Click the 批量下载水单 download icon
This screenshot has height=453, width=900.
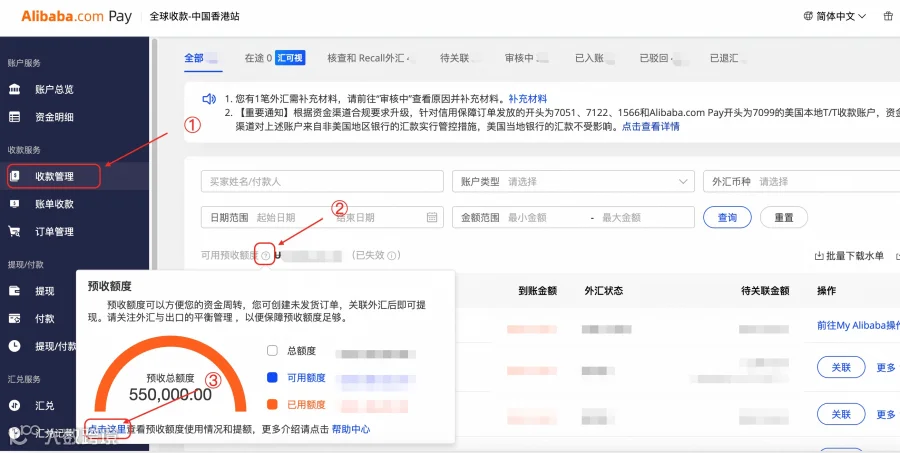point(819,256)
